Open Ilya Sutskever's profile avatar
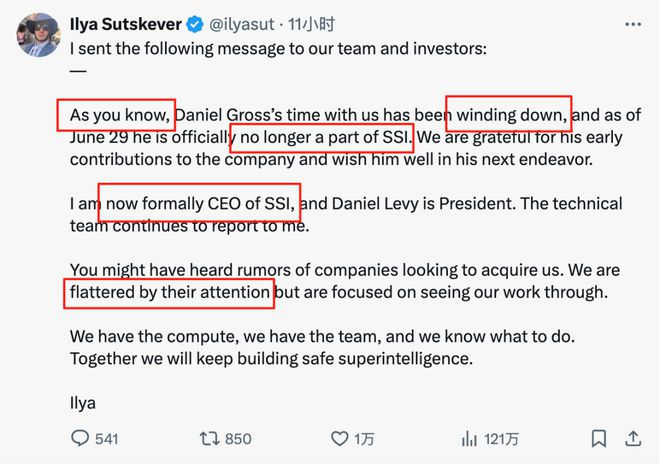The height and width of the screenshot is (464, 660). coord(37,34)
